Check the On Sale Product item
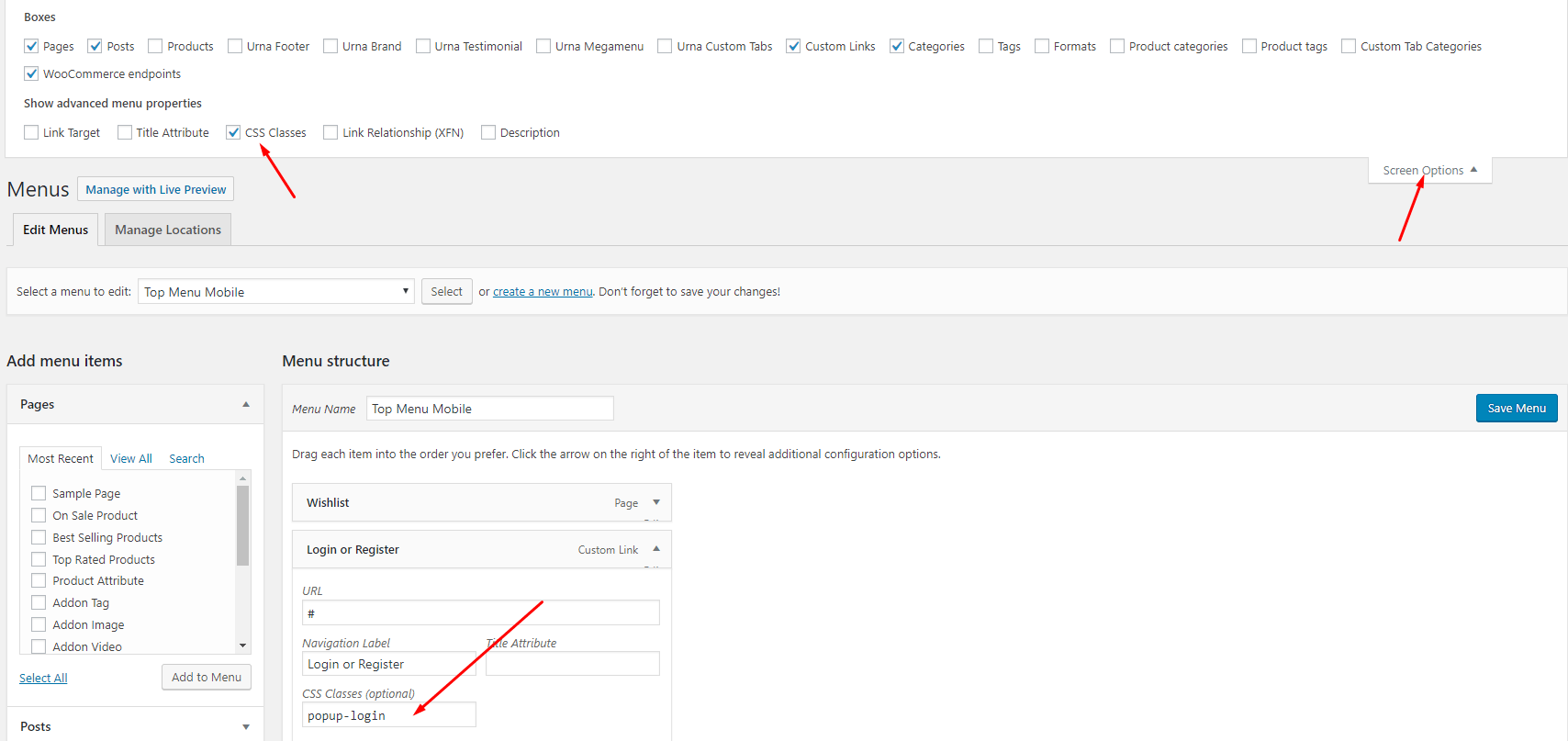Viewport: 1568px width, 741px height. pyautogui.click(x=39, y=515)
